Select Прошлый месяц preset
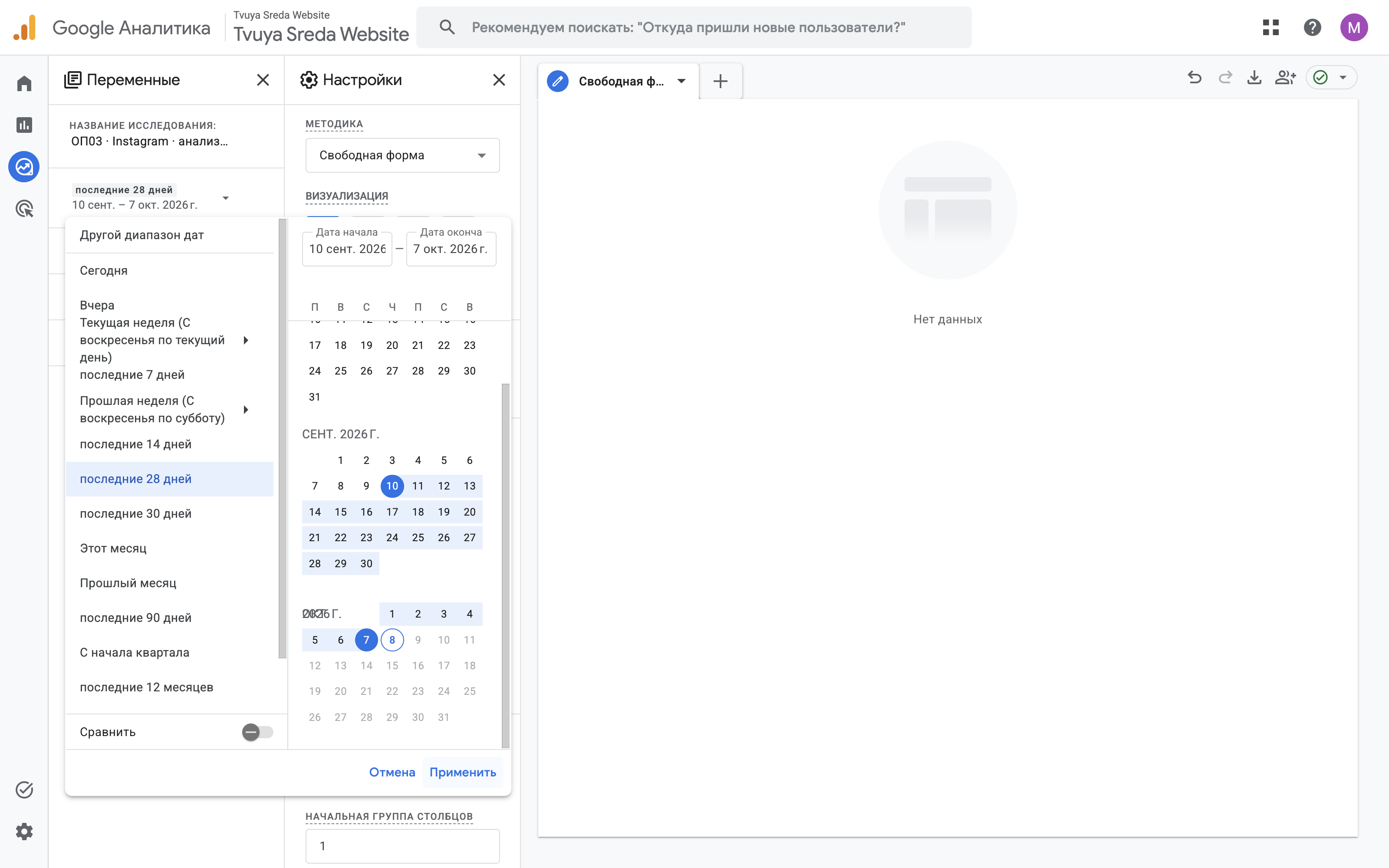 pyautogui.click(x=169, y=583)
